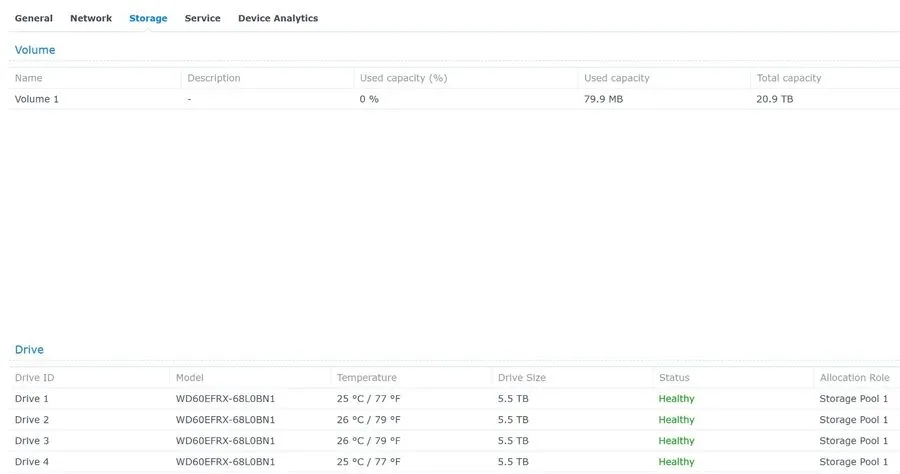Image resolution: width=900 pixels, height=474 pixels.
Task: Go to Device Analytics tab
Action: coord(278,18)
